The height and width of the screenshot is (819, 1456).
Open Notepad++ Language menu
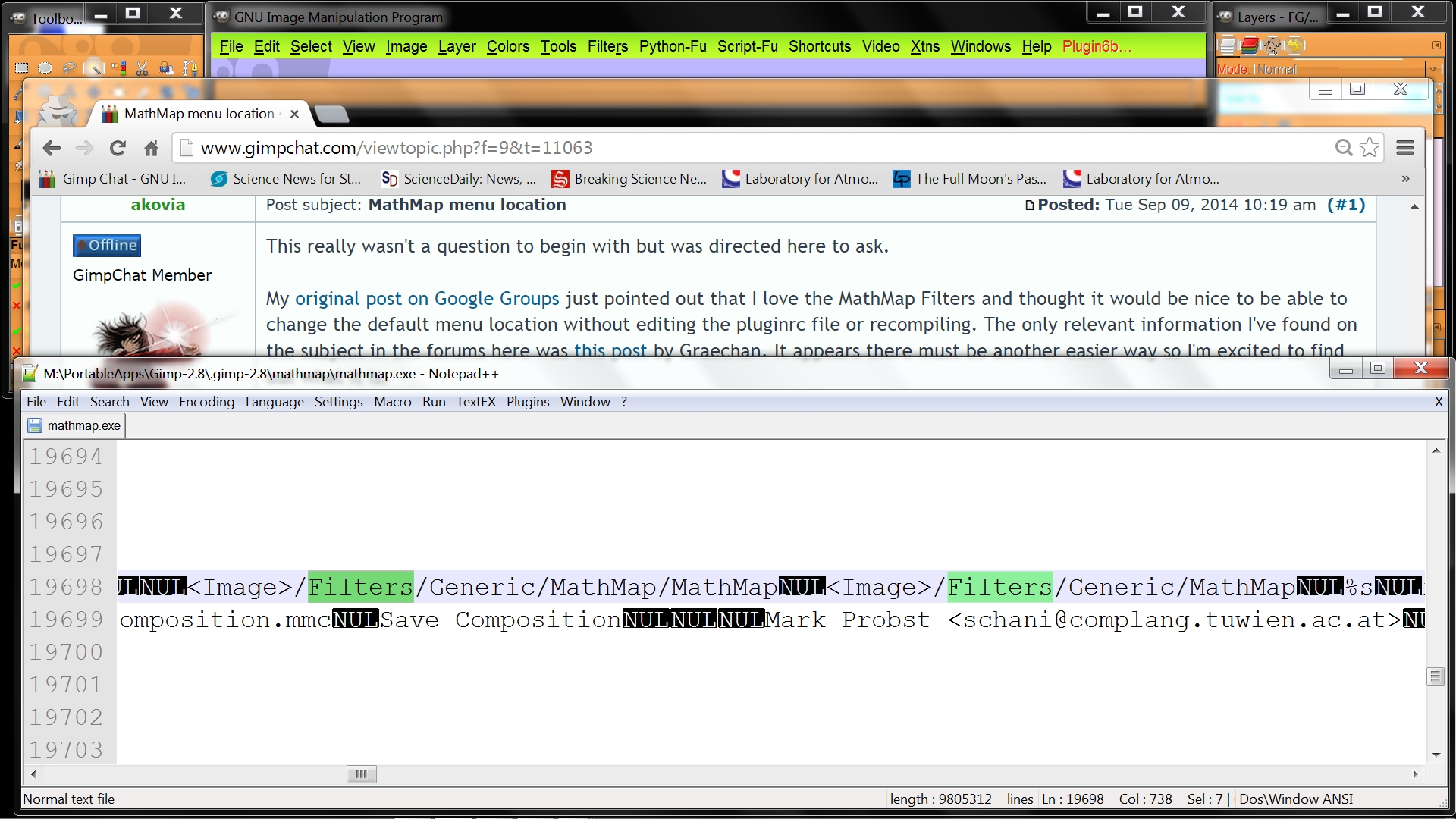tap(275, 402)
